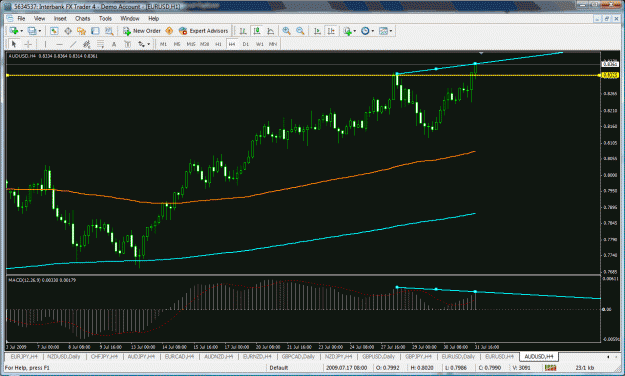625x376 pixels.
Task: Switch timeframe to H1
Action: point(218,44)
